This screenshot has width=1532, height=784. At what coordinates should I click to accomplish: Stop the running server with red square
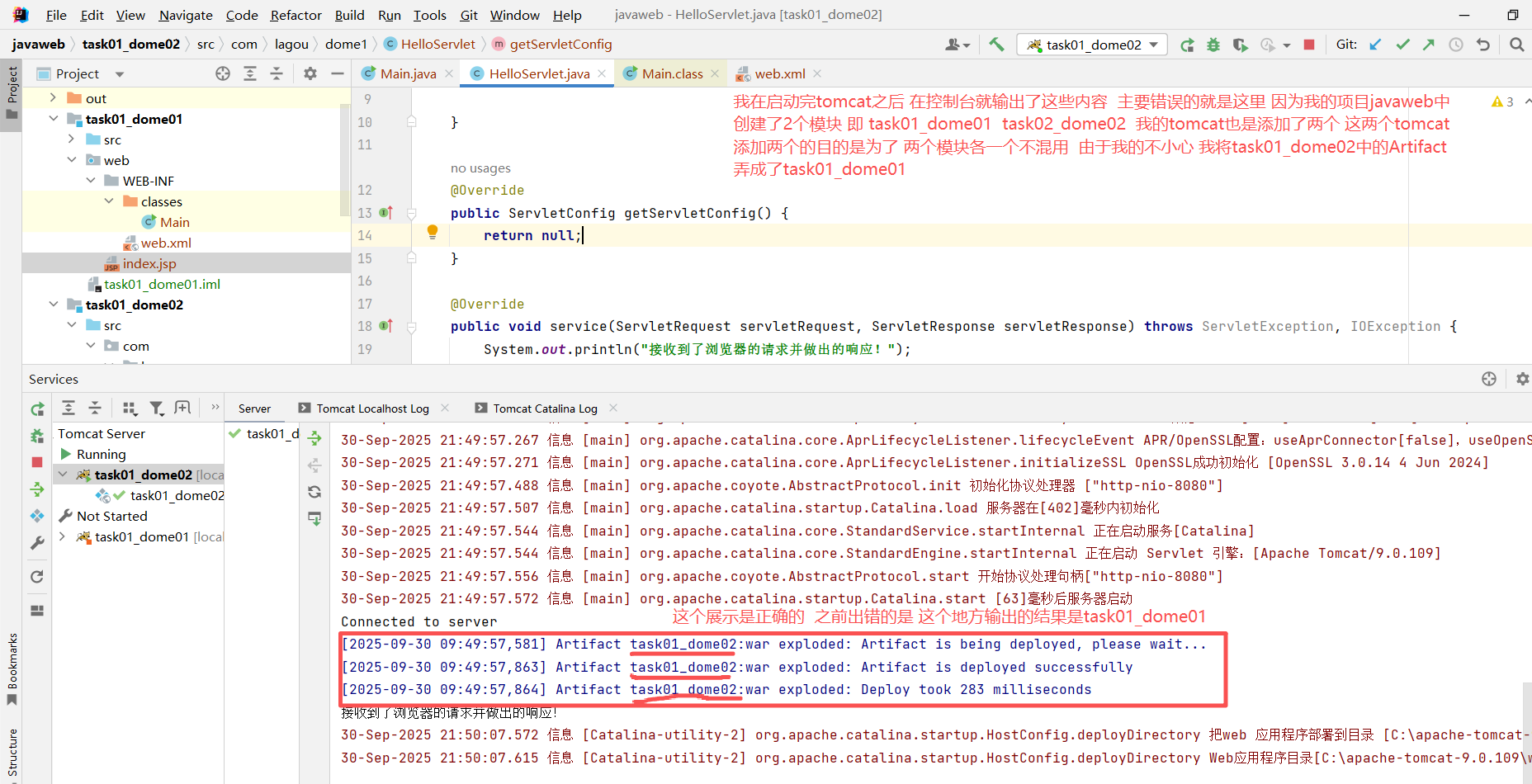point(1309,45)
